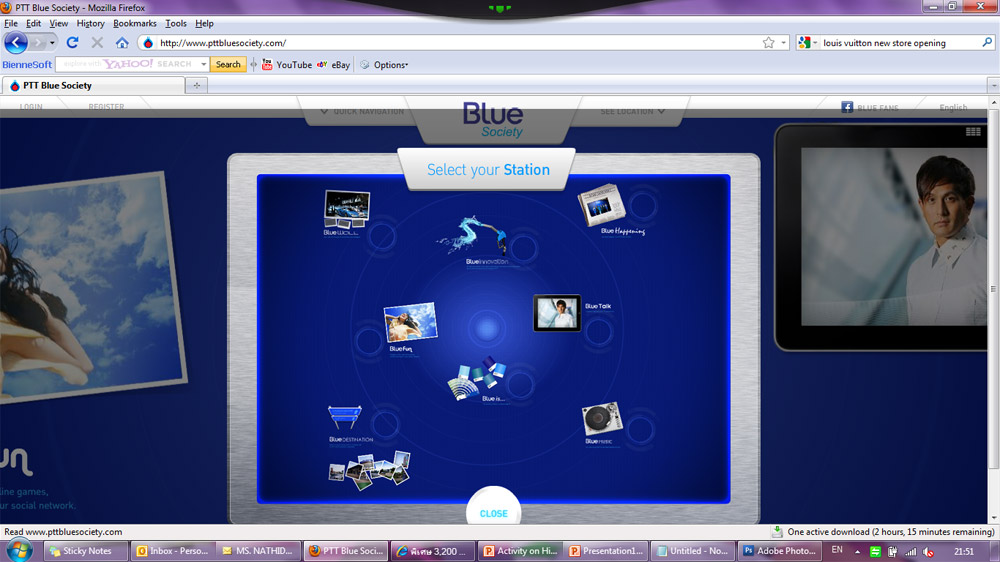Click the network signal tray icon
This screenshot has width=1000, height=562.
[911, 552]
